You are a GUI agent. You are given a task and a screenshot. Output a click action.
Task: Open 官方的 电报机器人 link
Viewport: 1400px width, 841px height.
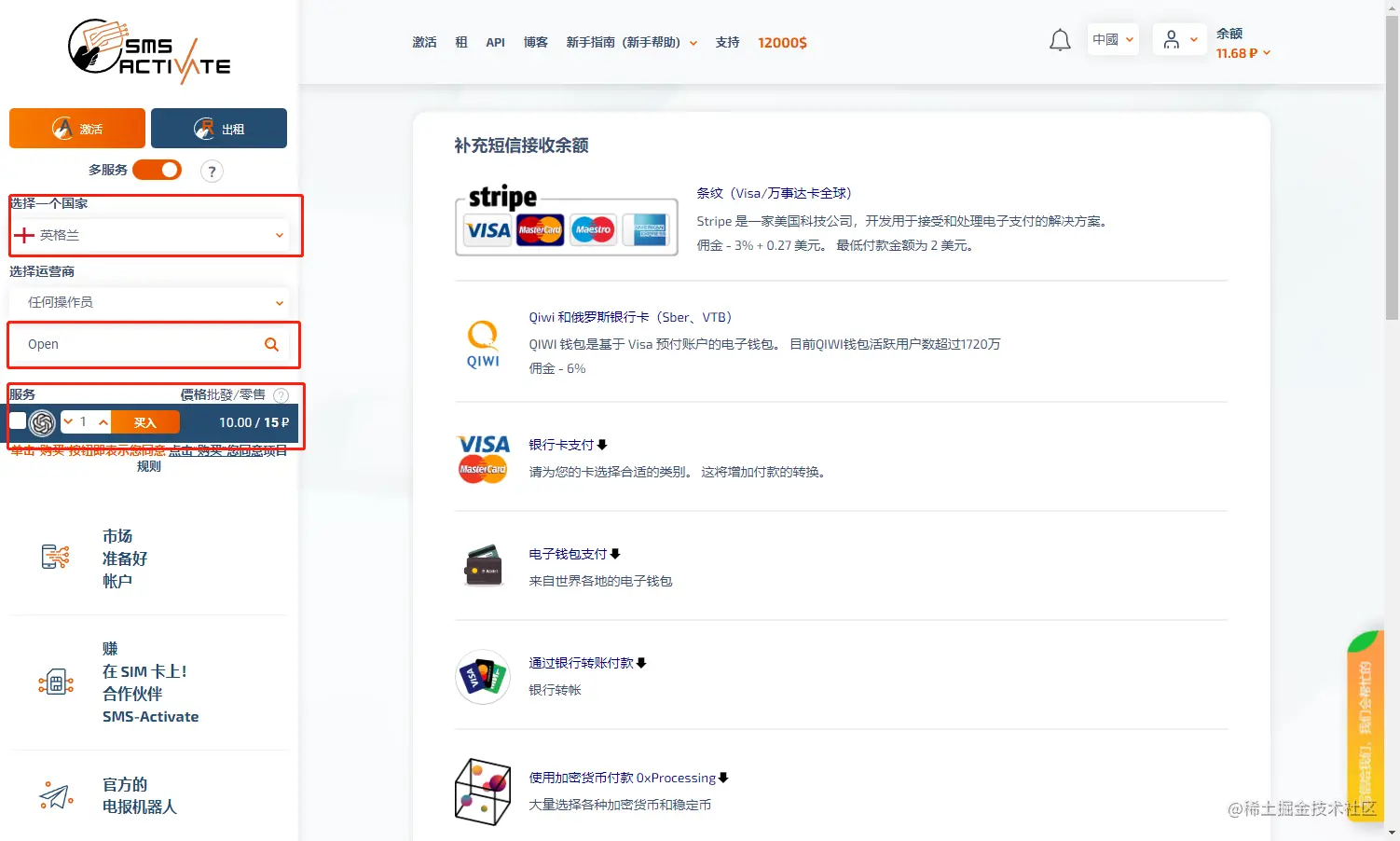pyautogui.click(x=140, y=795)
